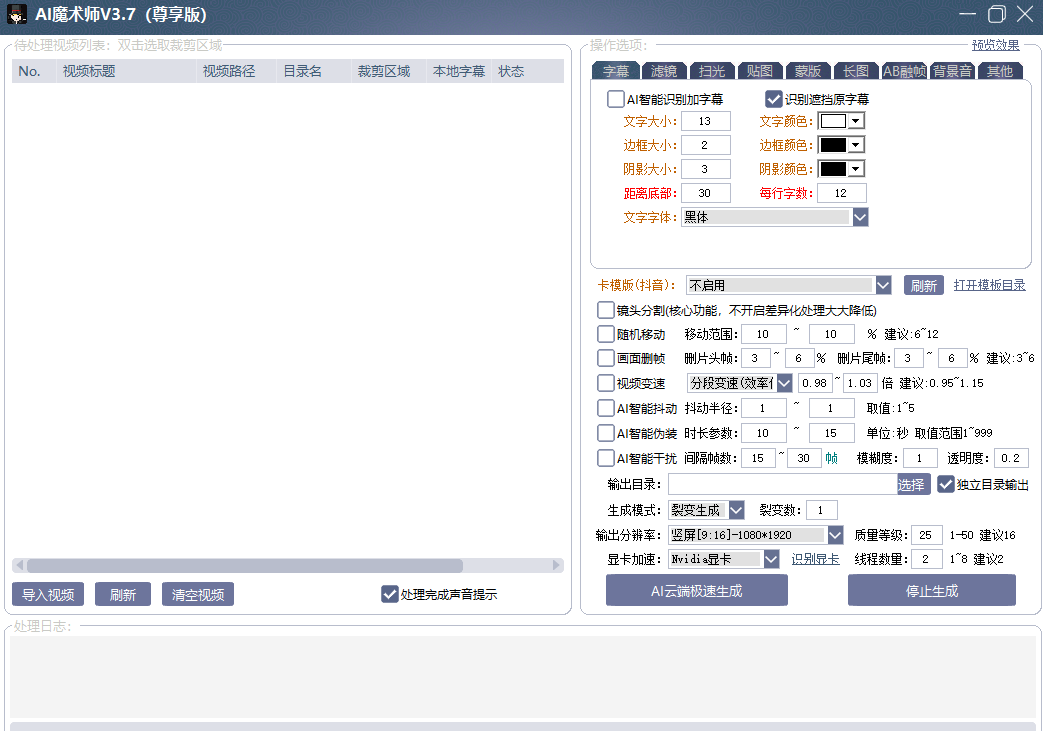Click the 导入视频 button

[x=48, y=594]
